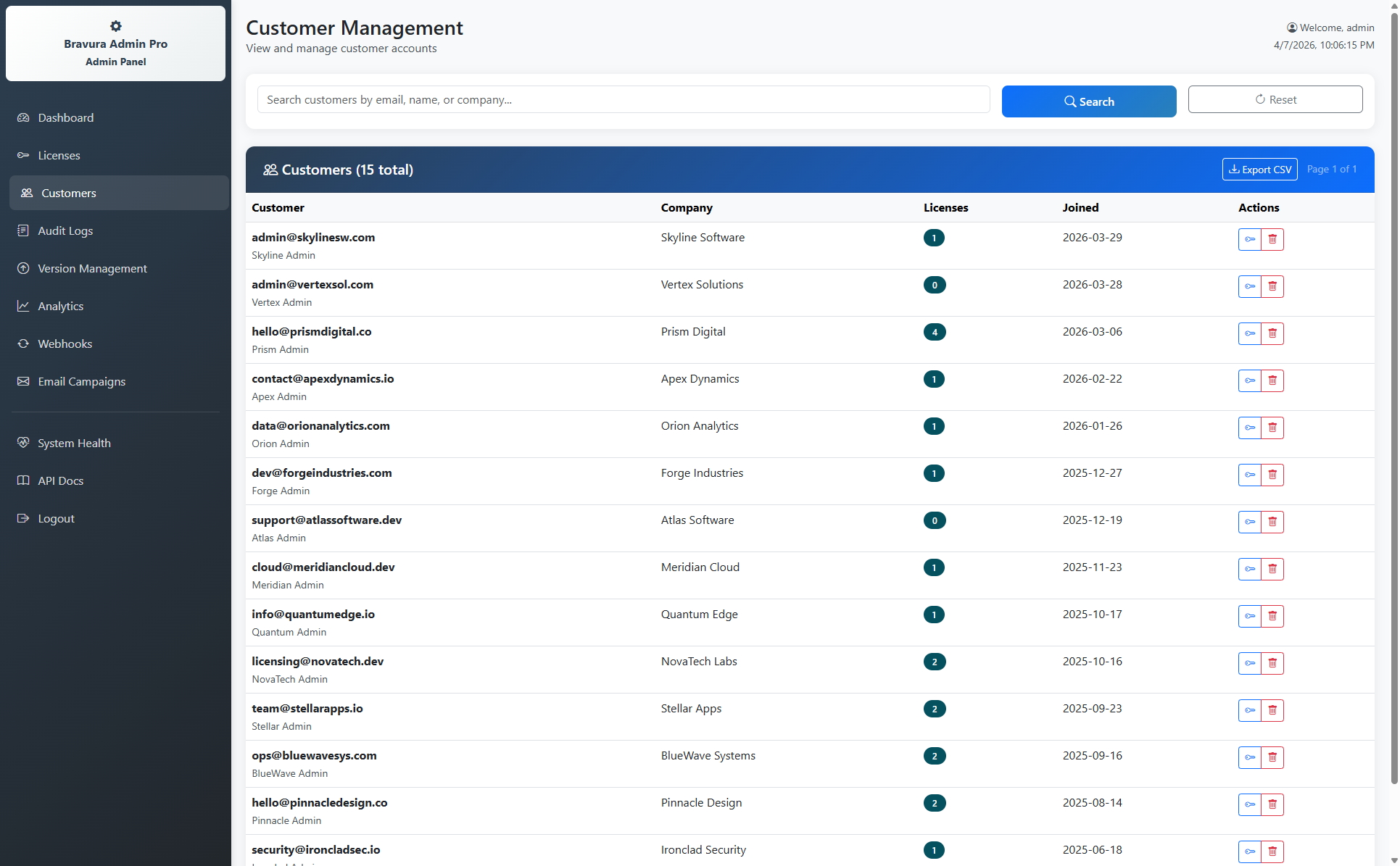Click the 2026-03-29 joined date

tap(1092, 237)
